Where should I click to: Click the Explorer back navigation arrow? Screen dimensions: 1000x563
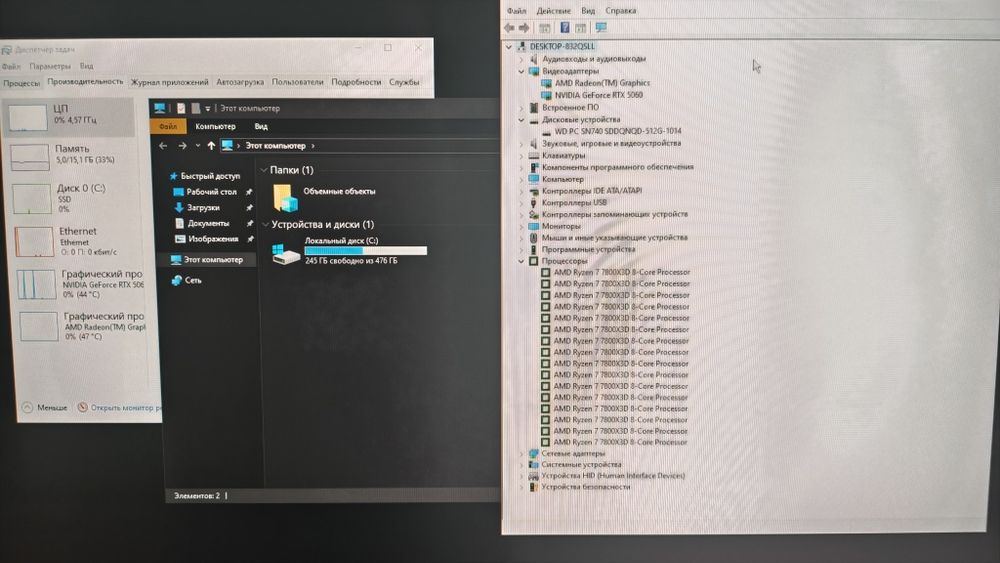[163, 146]
